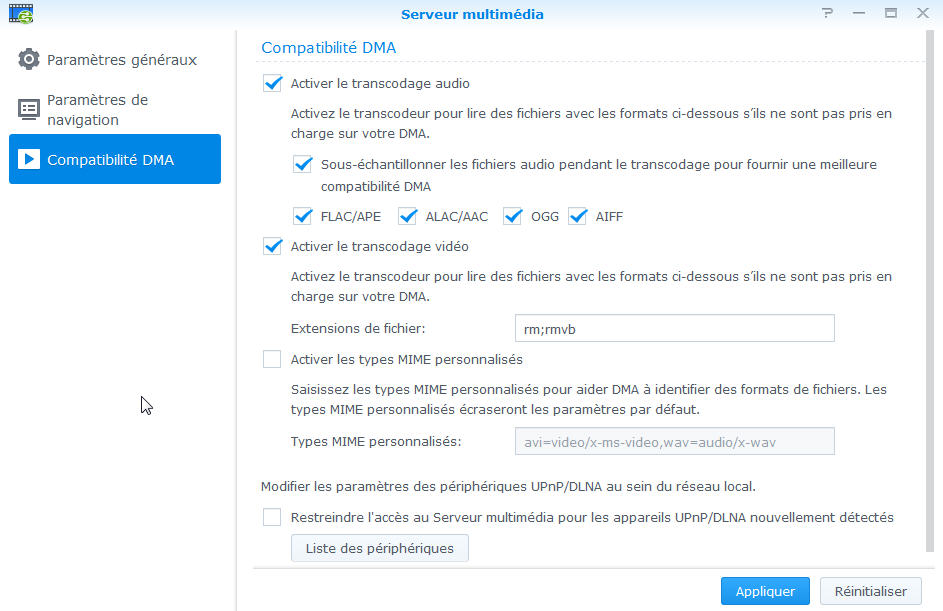Toggle the ALAC/AAC format checkbox
This screenshot has height=611, width=943.
click(408, 216)
